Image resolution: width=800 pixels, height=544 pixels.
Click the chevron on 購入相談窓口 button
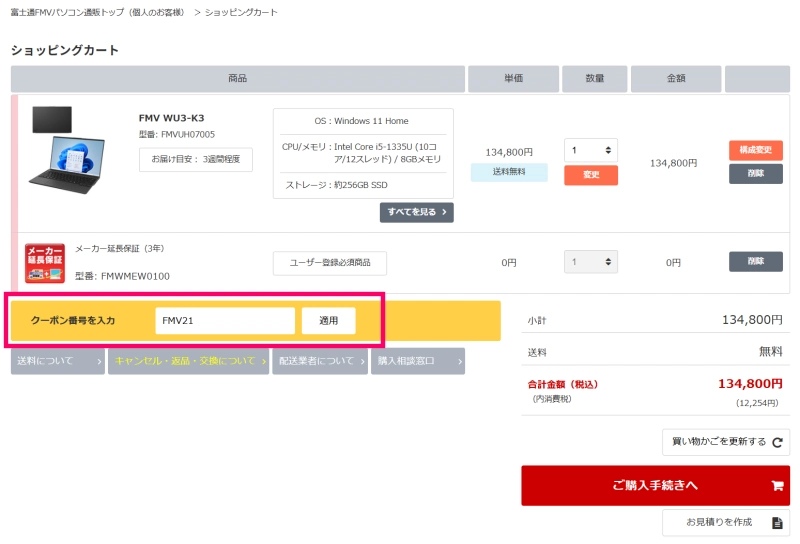coord(460,361)
